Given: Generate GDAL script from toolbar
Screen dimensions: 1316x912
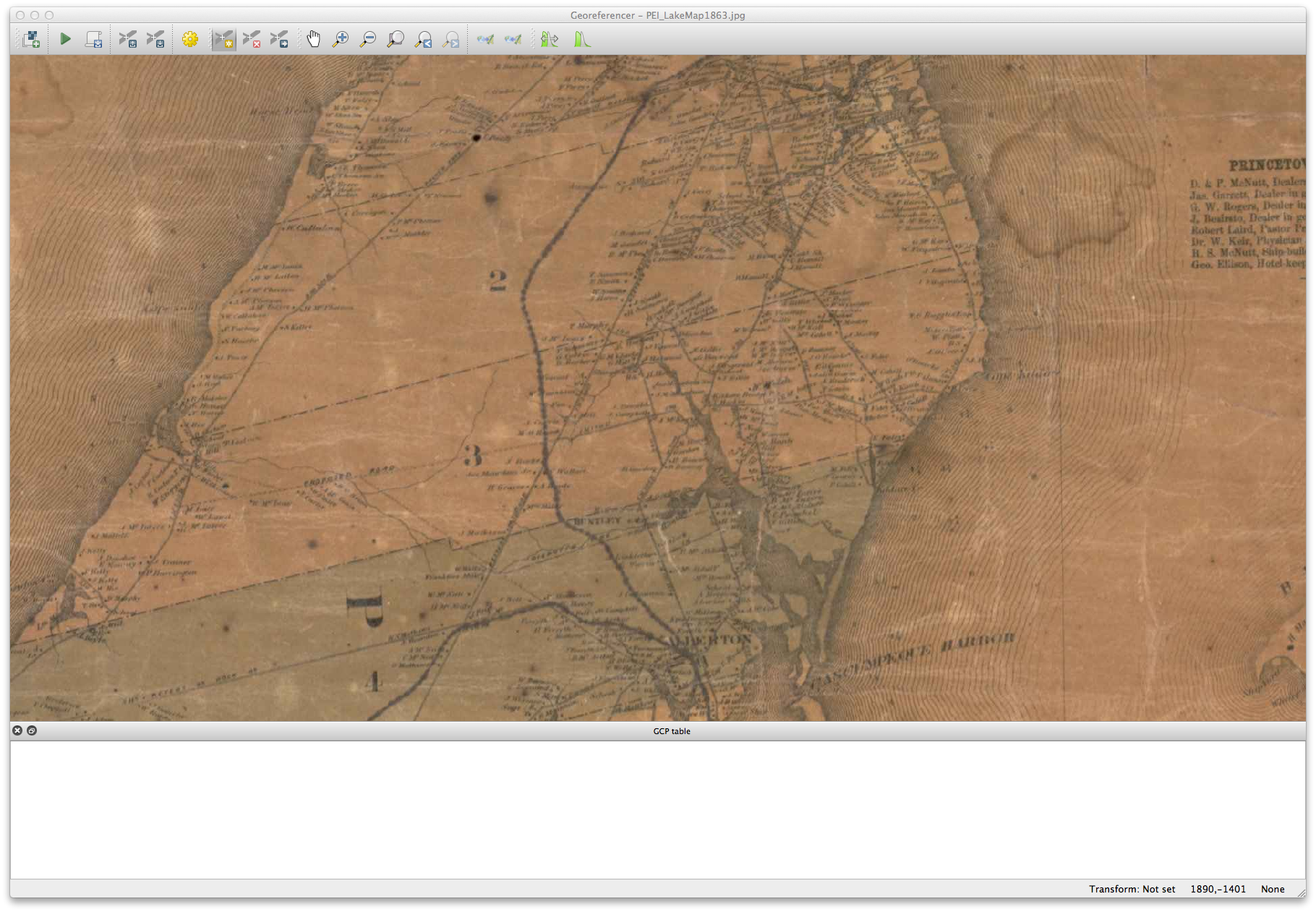Looking at the screenshot, I should click(94, 39).
